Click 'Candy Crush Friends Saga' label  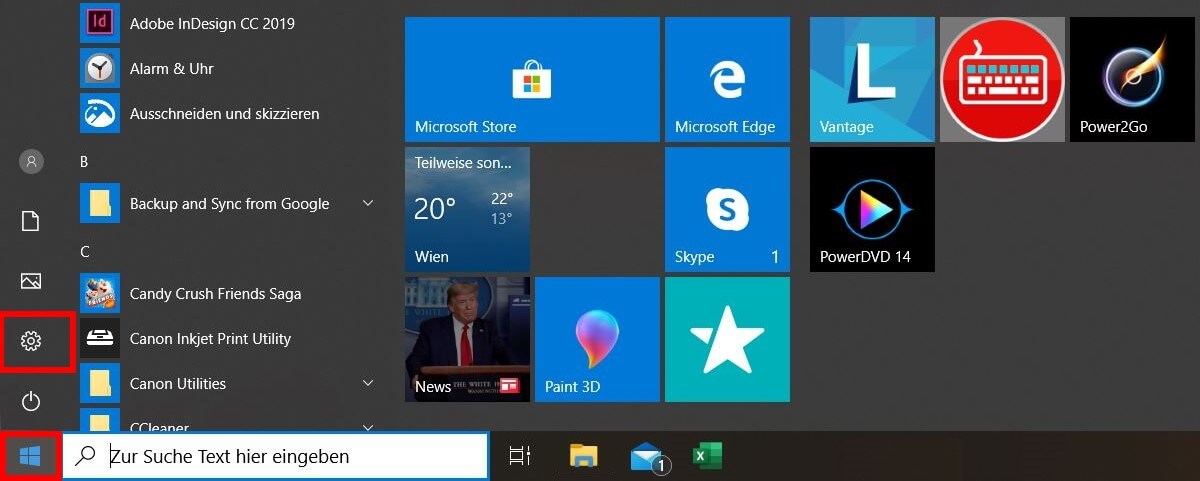(215, 293)
